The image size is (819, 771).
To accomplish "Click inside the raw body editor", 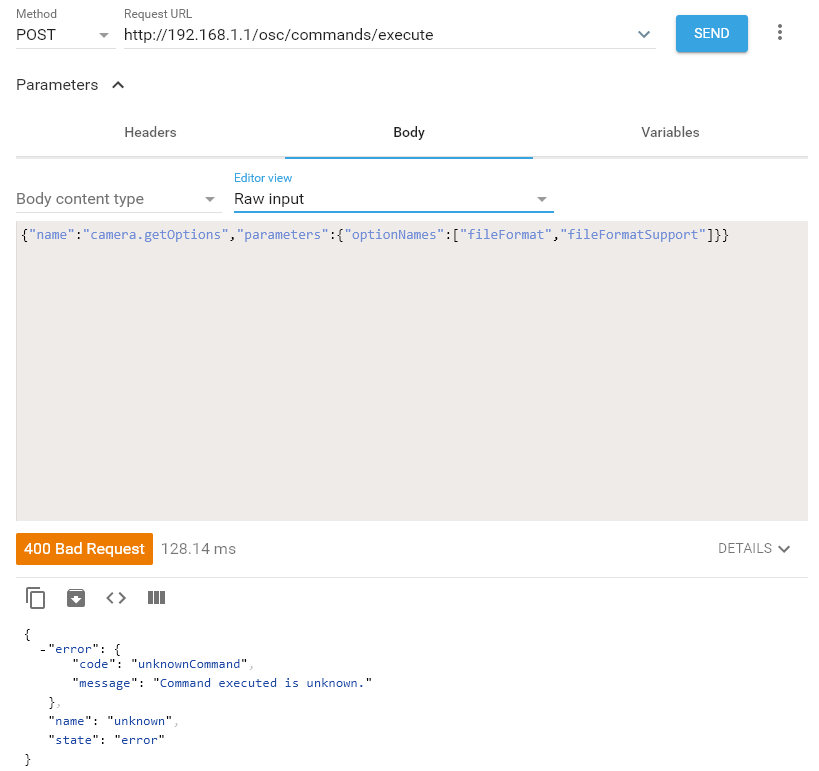I will (411, 380).
